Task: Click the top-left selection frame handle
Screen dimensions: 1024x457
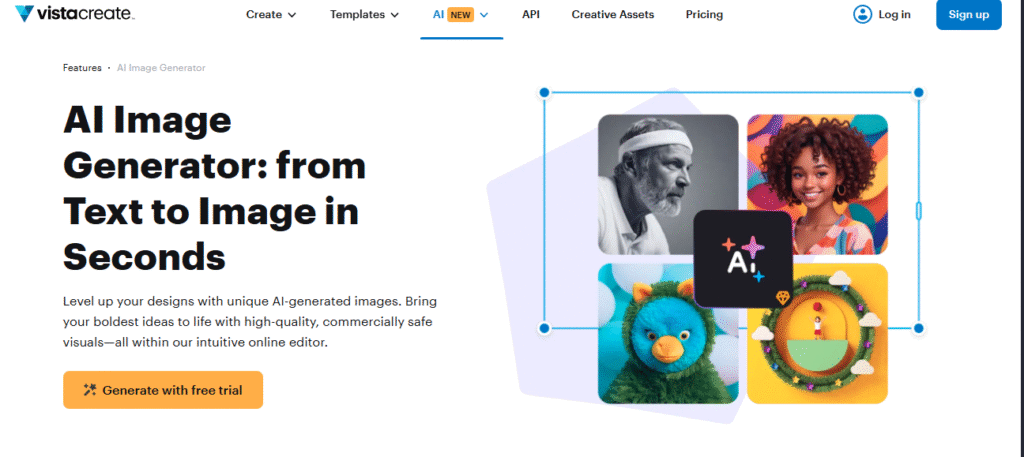Action: [x=545, y=93]
